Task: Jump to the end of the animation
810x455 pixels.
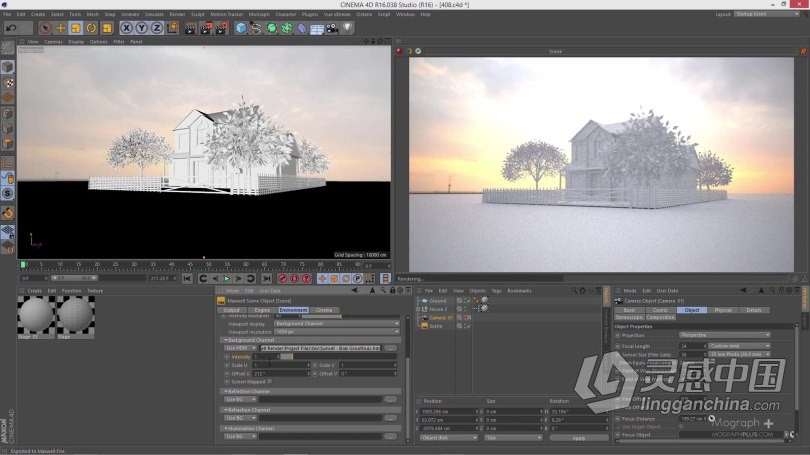Action: point(267,279)
